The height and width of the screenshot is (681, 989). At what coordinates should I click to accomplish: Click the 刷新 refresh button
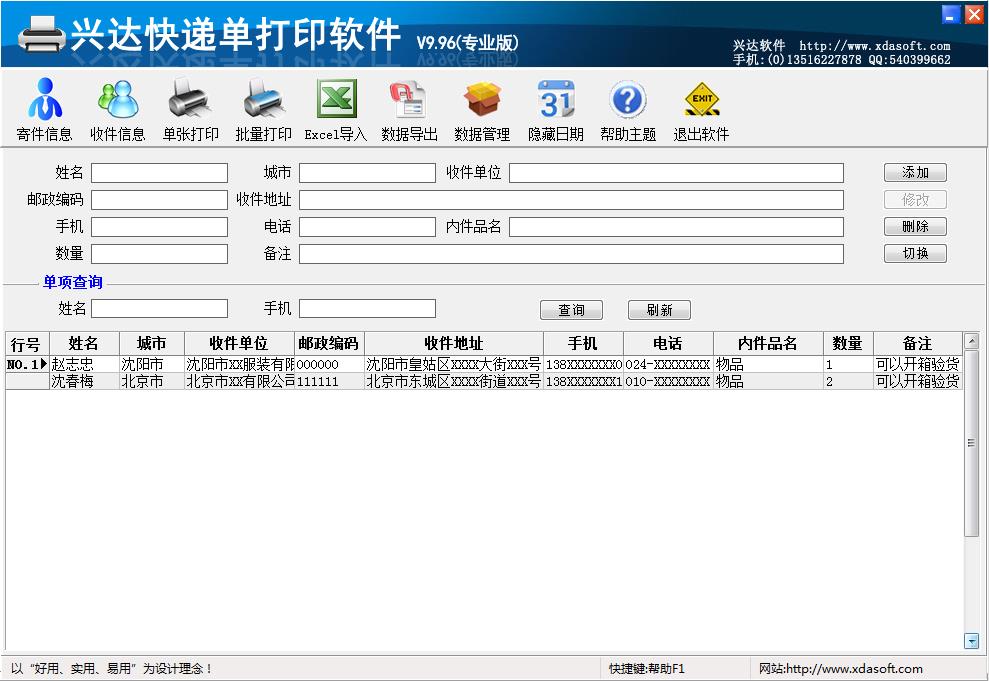(659, 310)
